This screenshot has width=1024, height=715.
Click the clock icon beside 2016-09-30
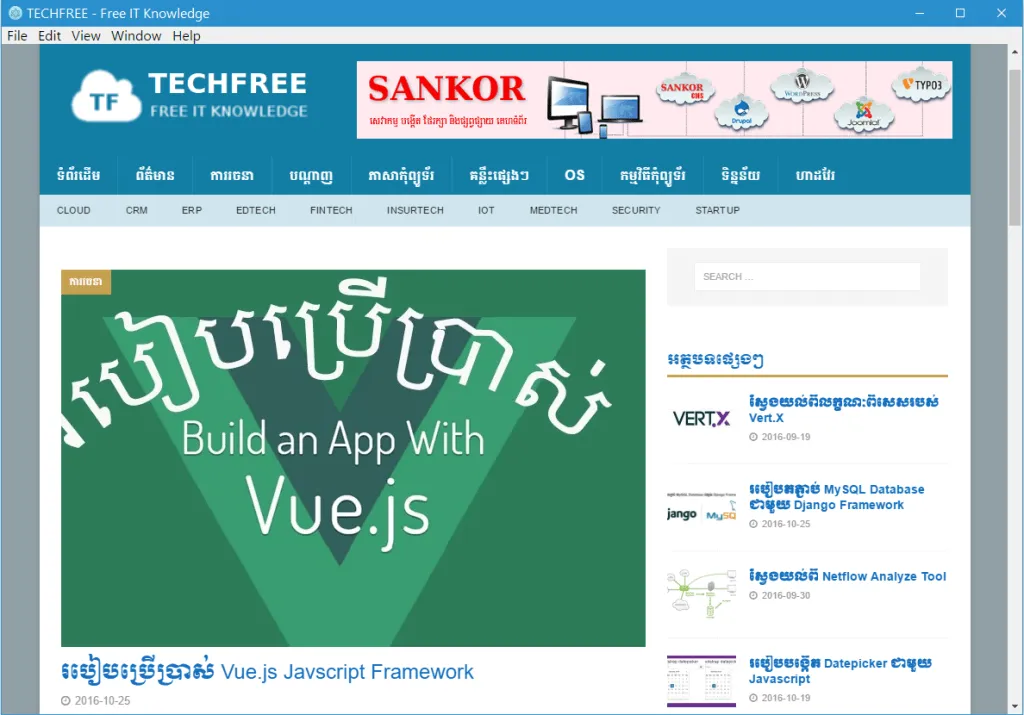tap(753, 596)
